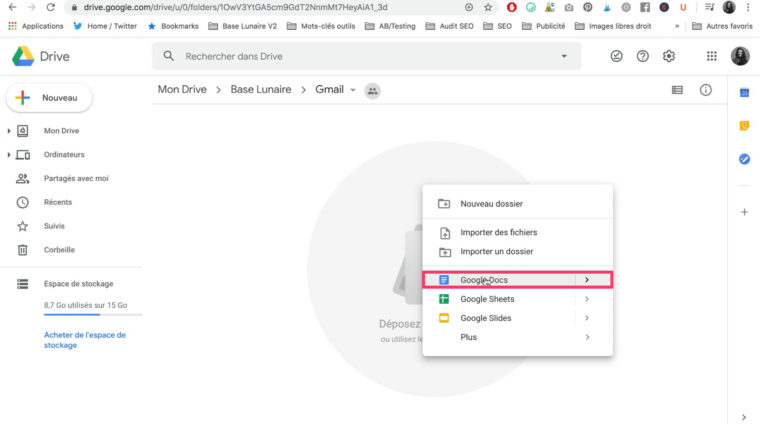Open Mon Drive in sidebar
This screenshot has width=760, height=424.
[x=61, y=131]
